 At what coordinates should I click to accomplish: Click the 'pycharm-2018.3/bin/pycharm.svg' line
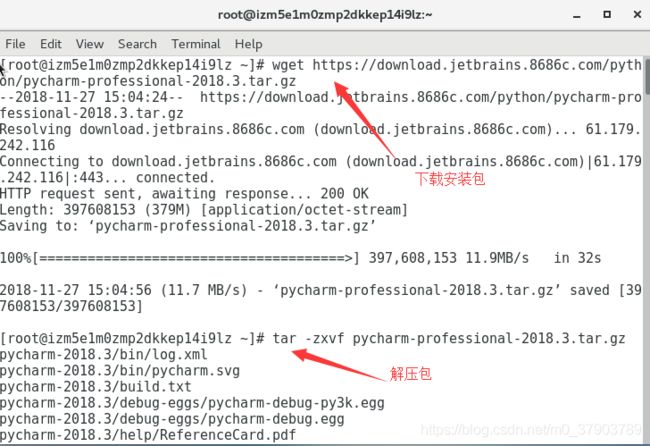click(120, 371)
